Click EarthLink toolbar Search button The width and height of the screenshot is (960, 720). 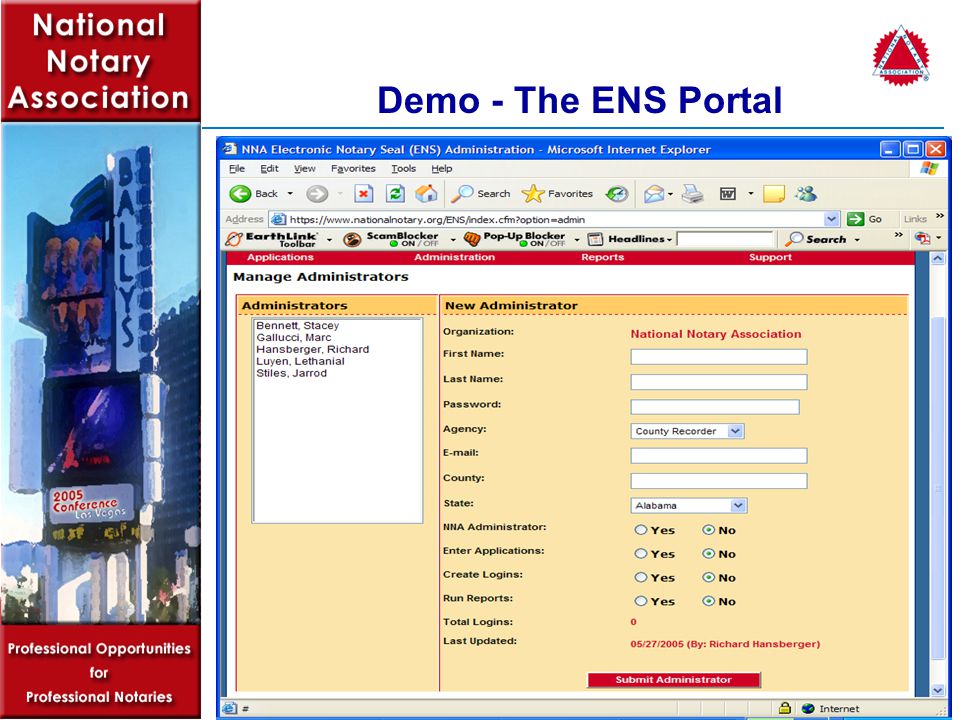817,239
